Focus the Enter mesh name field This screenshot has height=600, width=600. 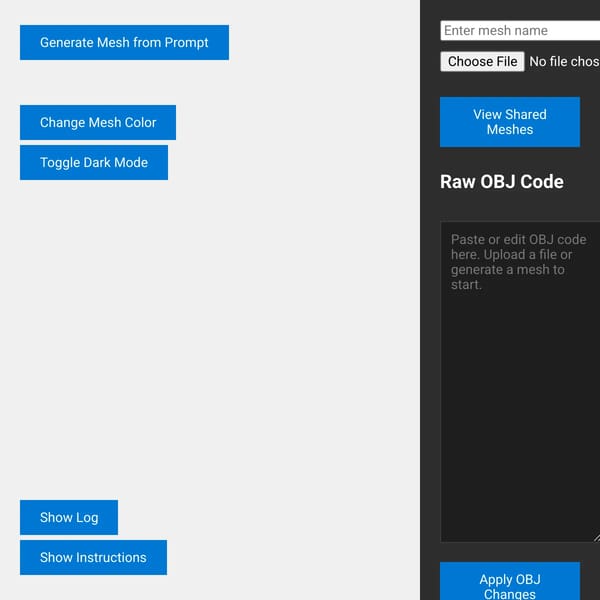point(520,31)
